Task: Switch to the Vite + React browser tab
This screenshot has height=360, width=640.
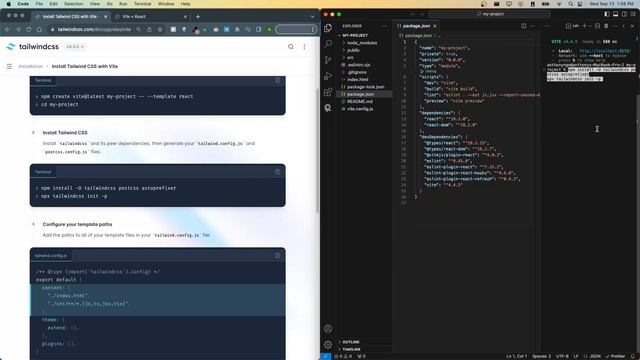Action: pos(150,17)
